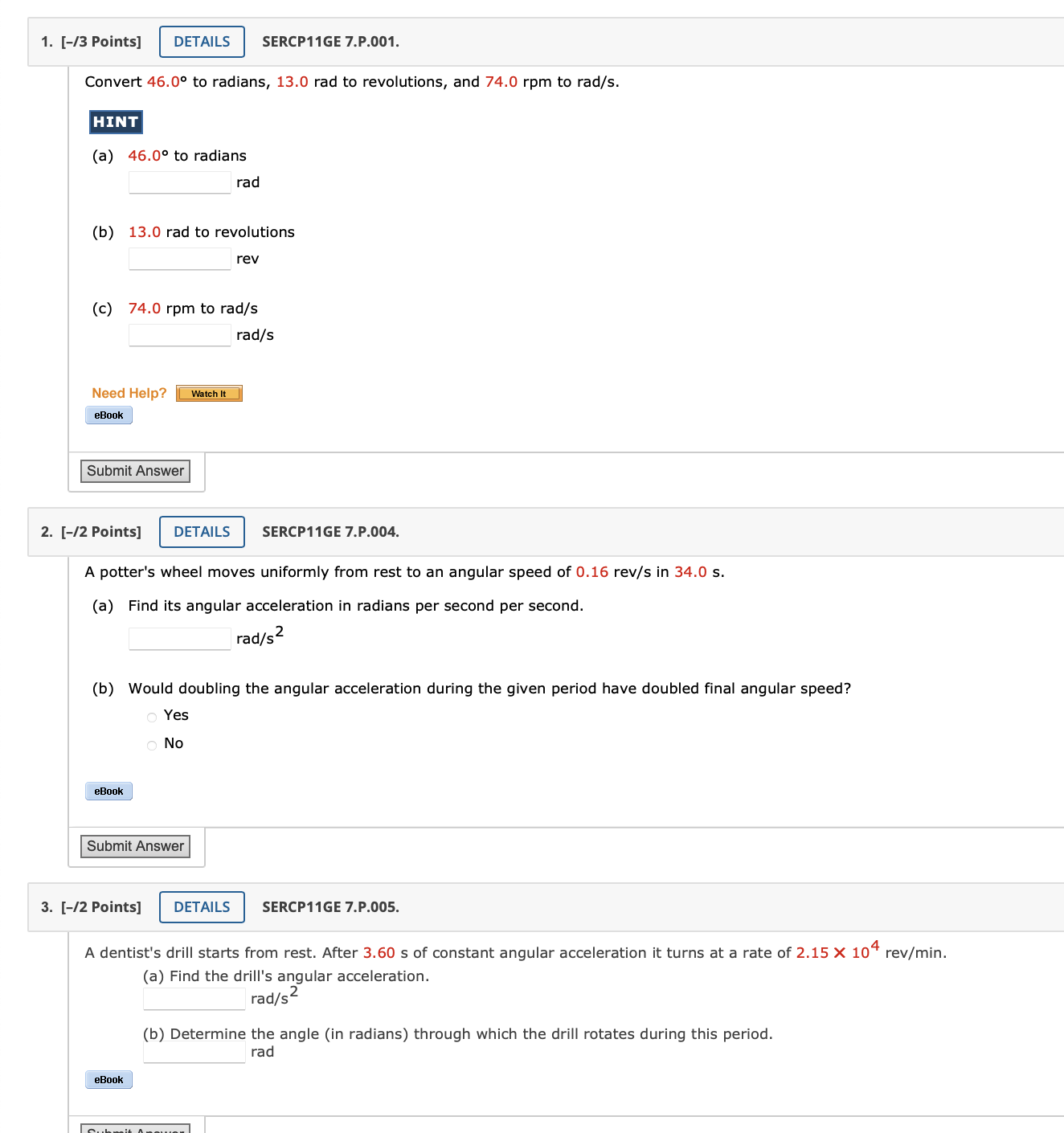The height and width of the screenshot is (1133, 1064).
Task: Select the Yes radio button
Action: pos(151,717)
